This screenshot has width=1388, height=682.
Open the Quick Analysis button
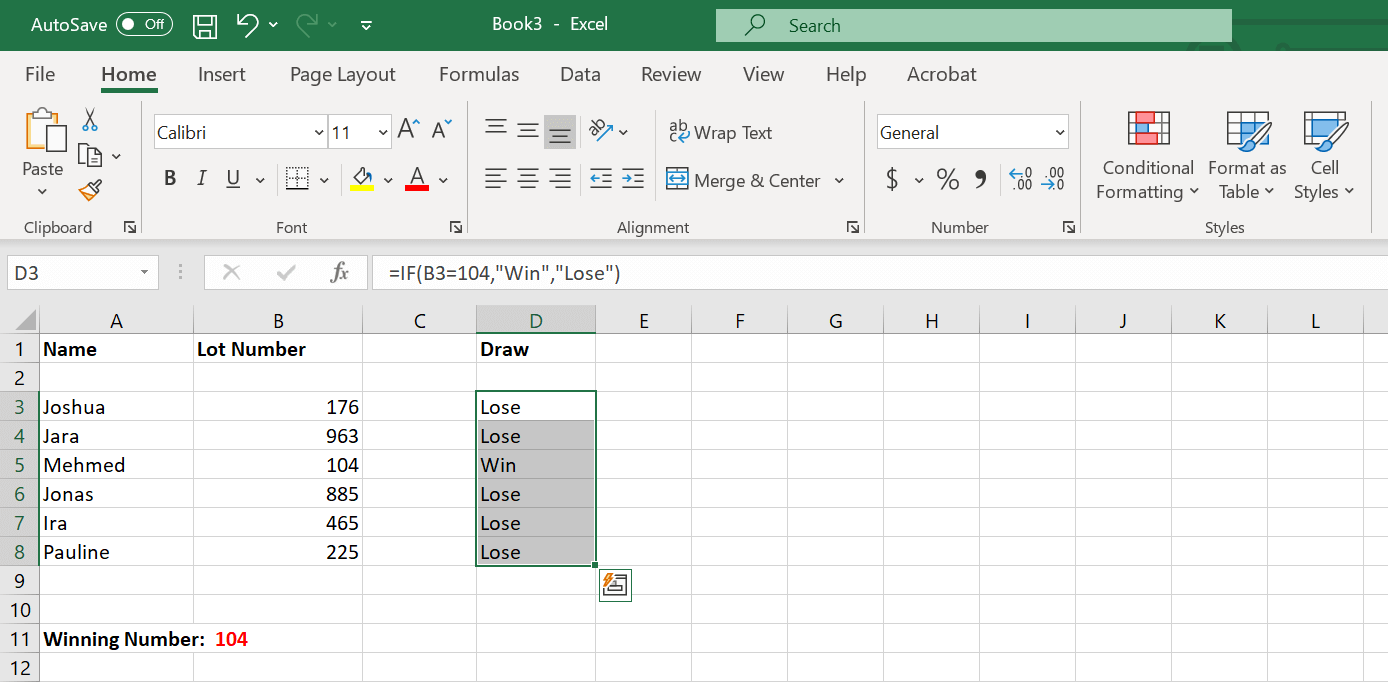(615, 585)
